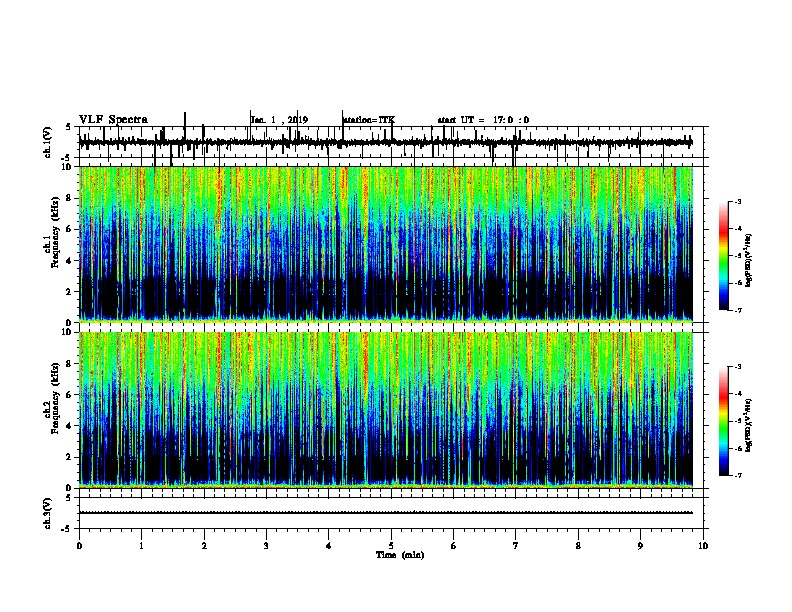Click the ch.2 spectrogram color bar
792x612 pixels.
coord(723,421)
